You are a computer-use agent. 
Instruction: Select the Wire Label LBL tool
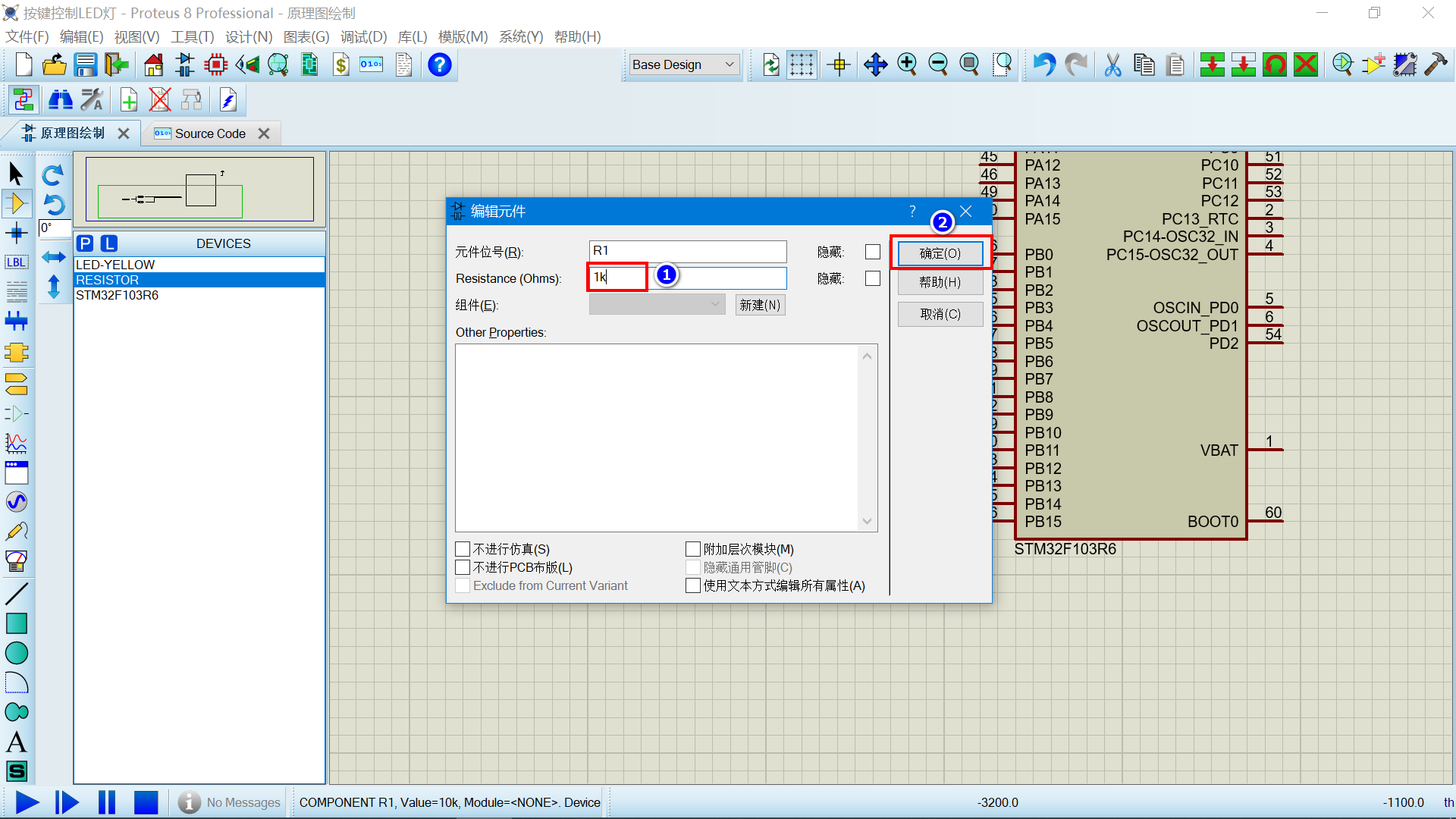click(17, 262)
